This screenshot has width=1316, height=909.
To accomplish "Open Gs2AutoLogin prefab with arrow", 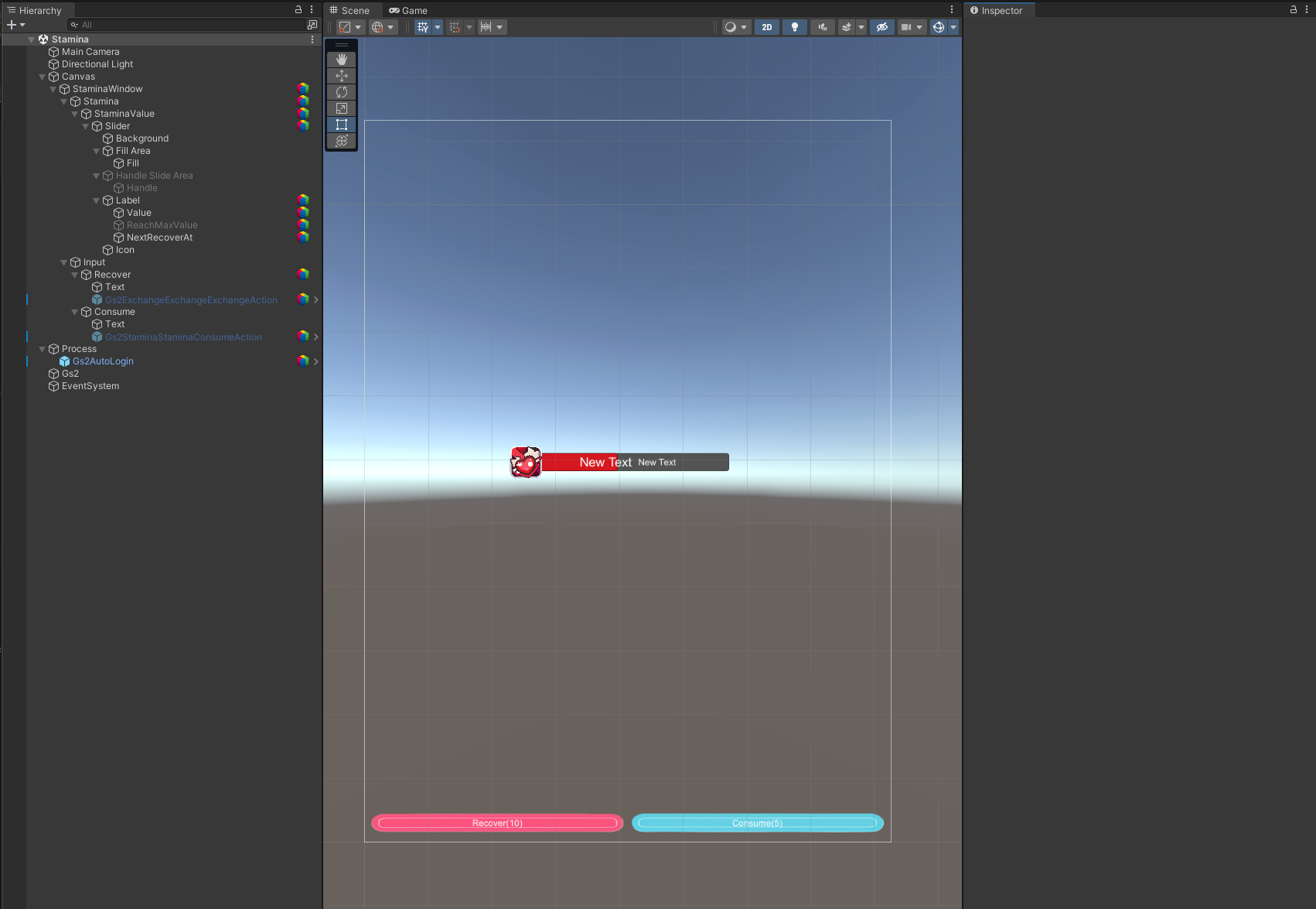I will (315, 361).
